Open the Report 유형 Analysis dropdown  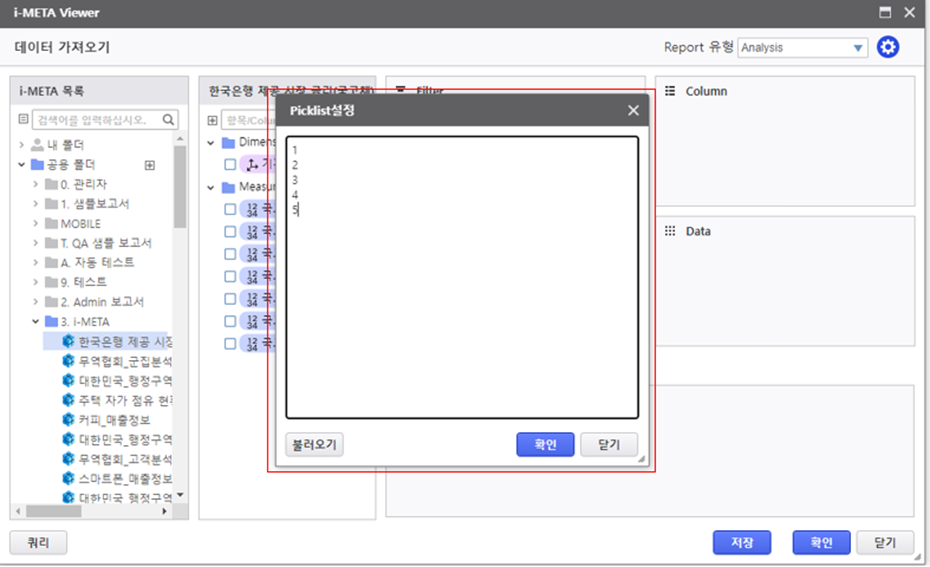(x=858, y=48)
